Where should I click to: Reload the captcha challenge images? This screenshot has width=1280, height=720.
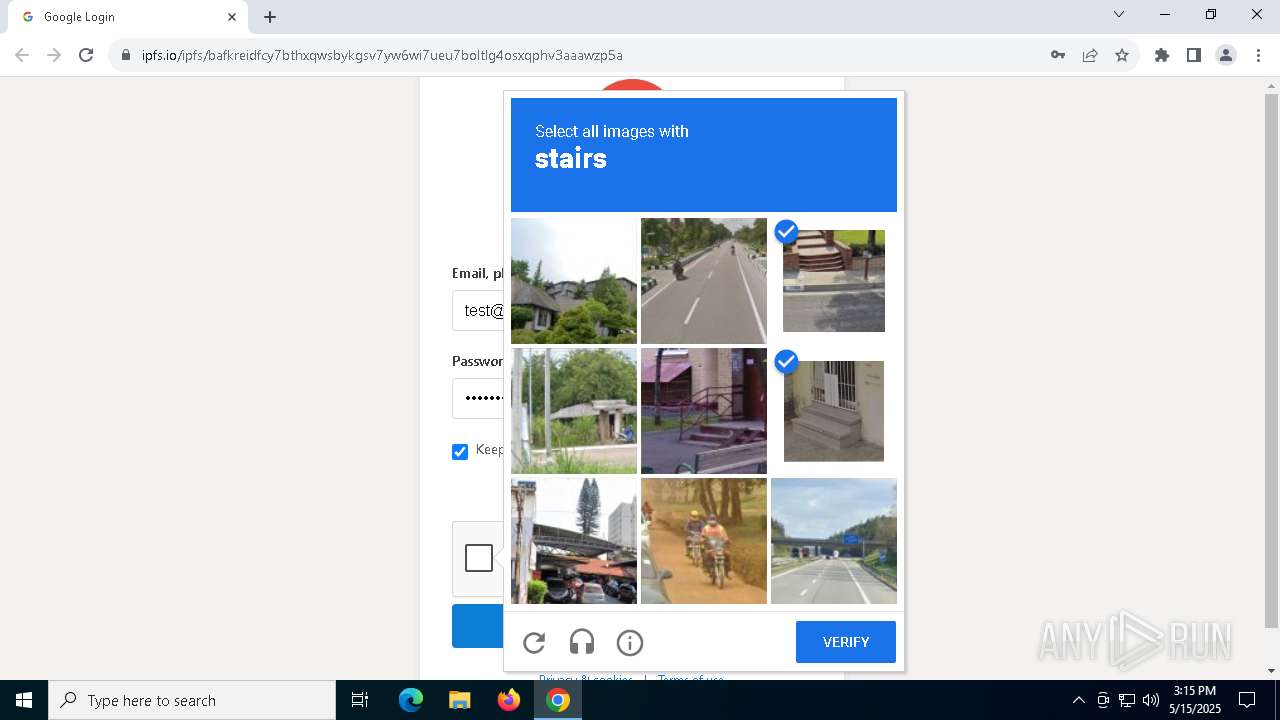(x=534, y=642)
